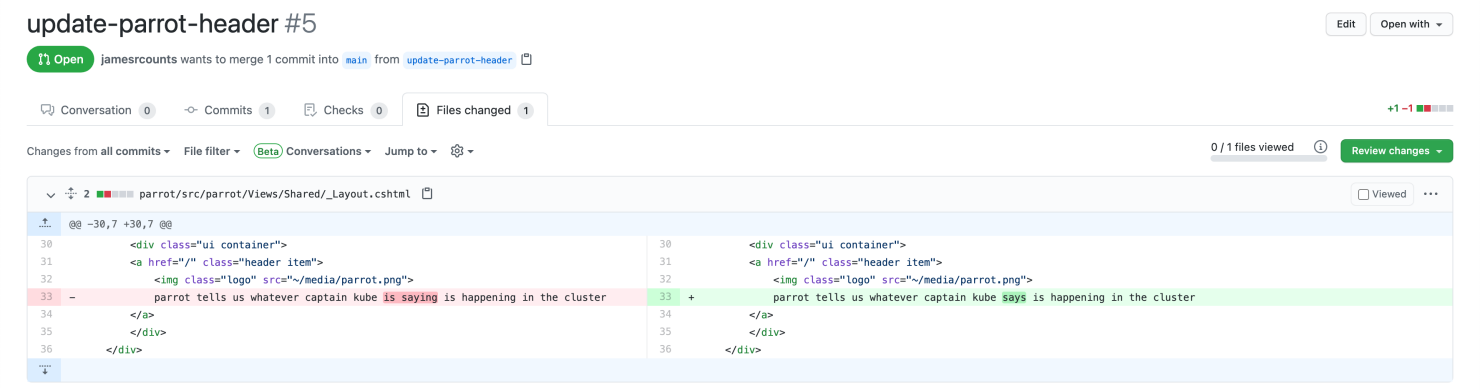Switch to the Conversation tab
The width and height of the screenshot is (1480, 390).
pos(97,110)
